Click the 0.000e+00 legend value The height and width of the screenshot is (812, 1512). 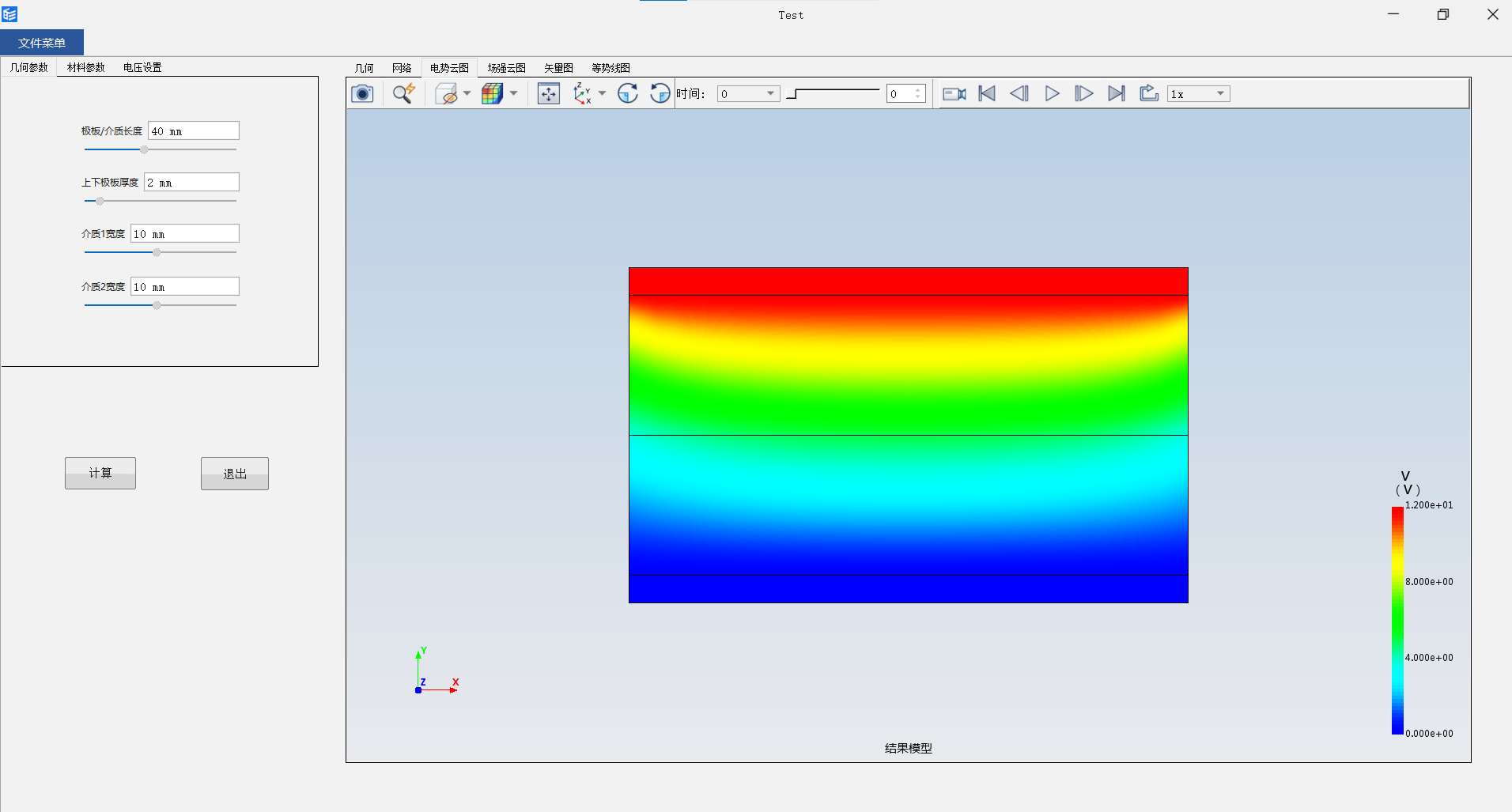point(1429,734)
